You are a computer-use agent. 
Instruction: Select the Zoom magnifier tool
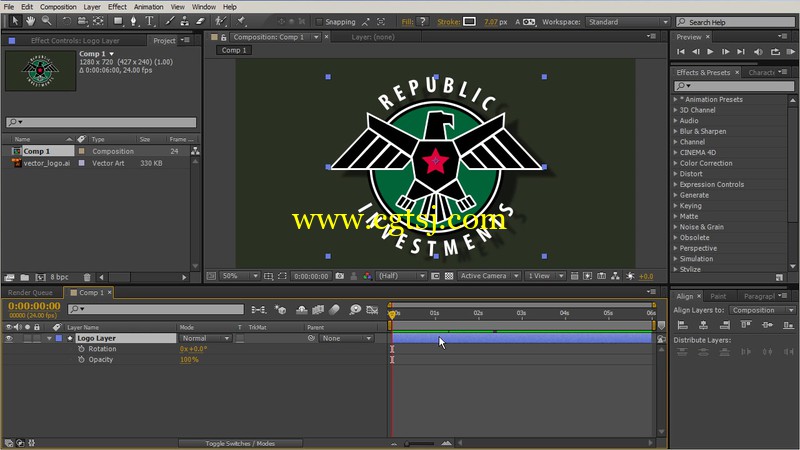[x=46, y=21]
